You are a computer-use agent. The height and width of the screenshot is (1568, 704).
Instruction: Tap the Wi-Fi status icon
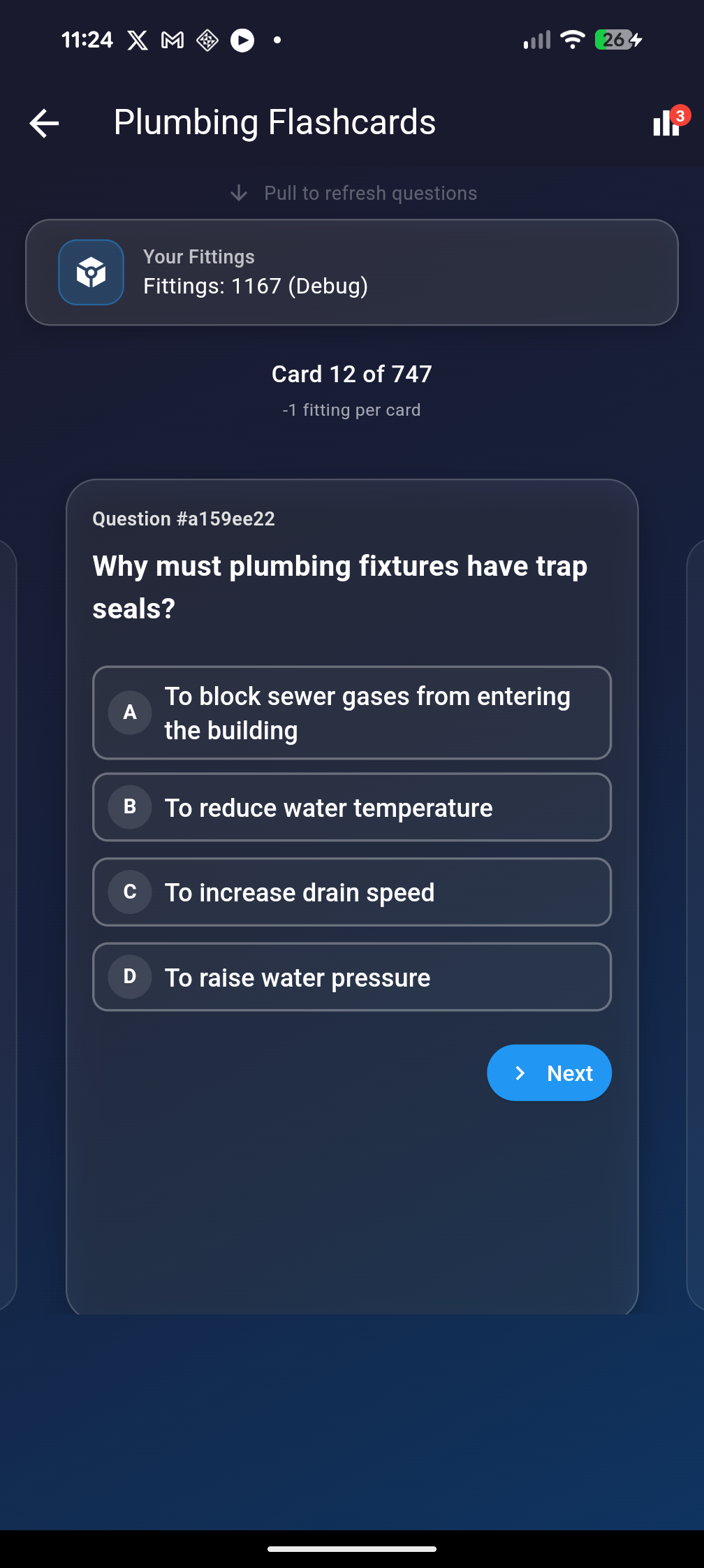(x=573, y=40)
